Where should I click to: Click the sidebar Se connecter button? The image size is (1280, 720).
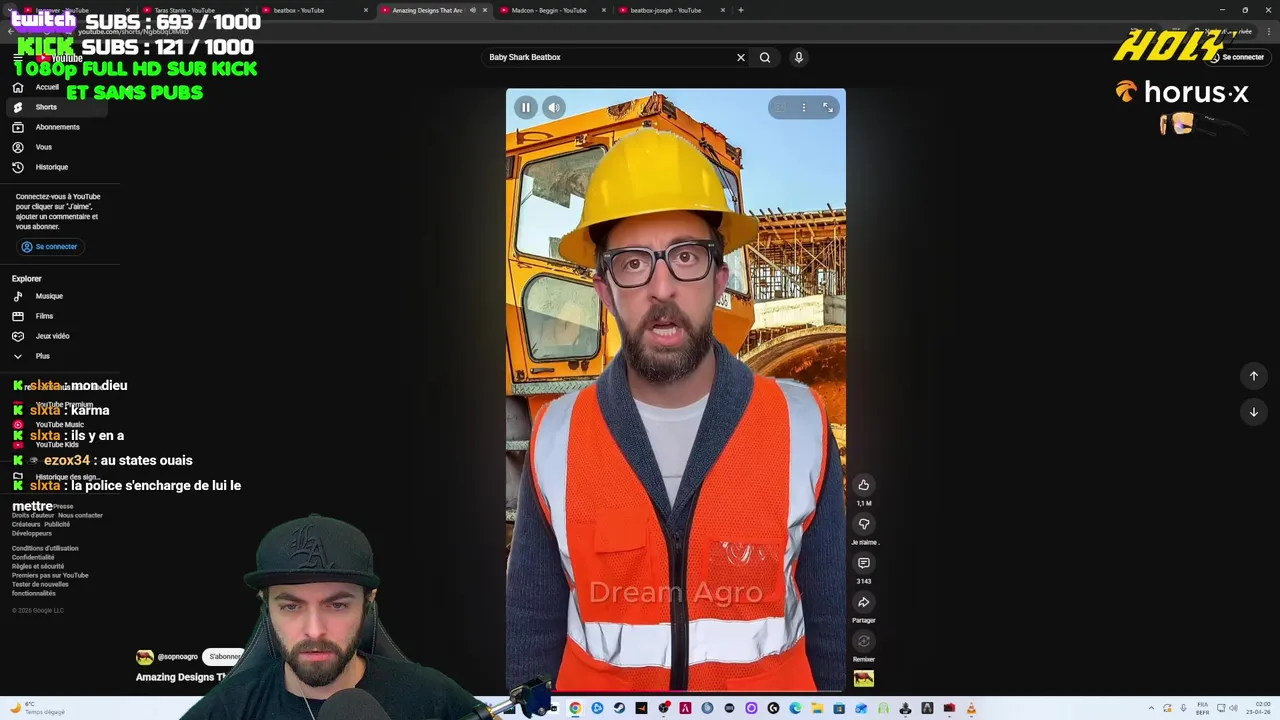(49, 246)
